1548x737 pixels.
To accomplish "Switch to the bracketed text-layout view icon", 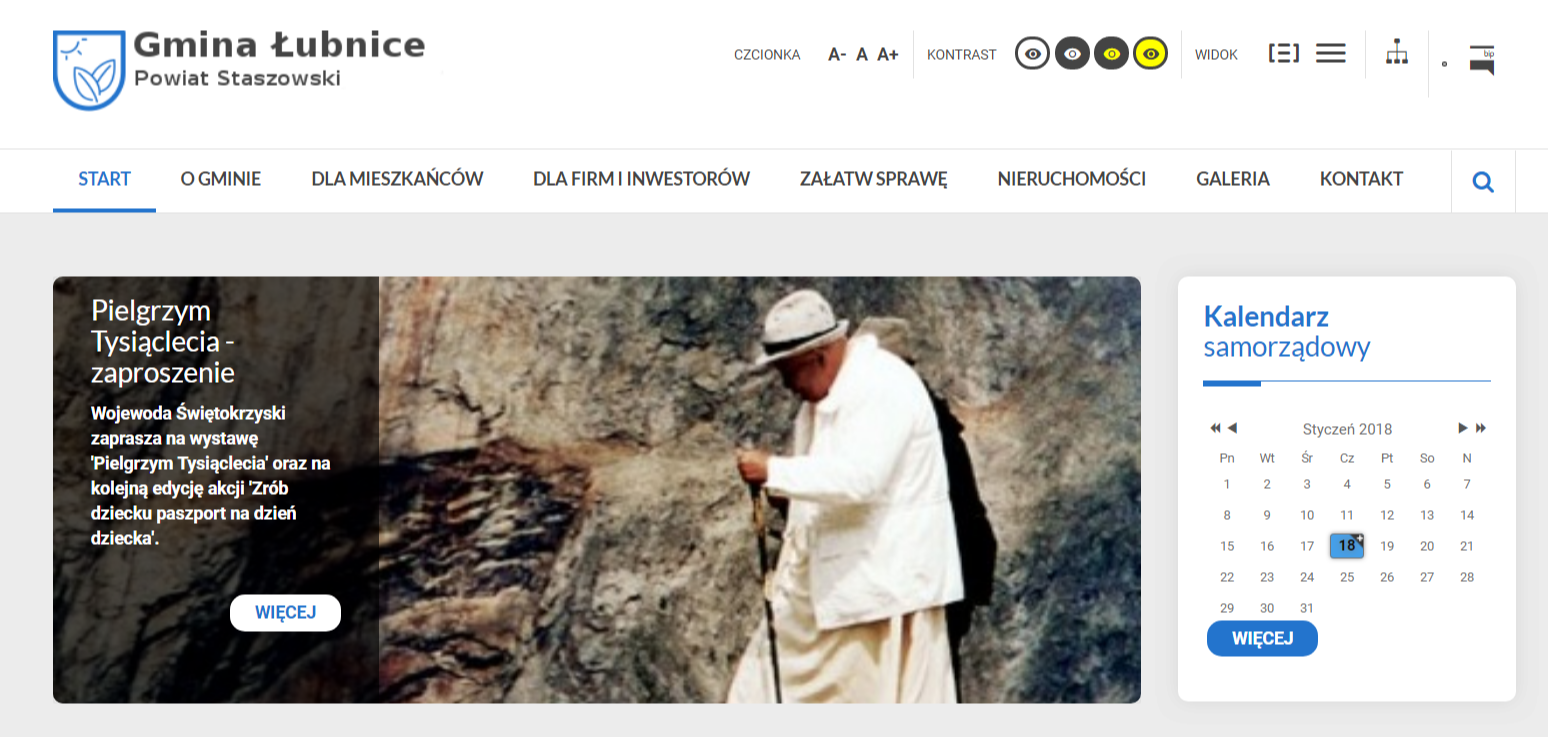I will (x=1284, y=54).
